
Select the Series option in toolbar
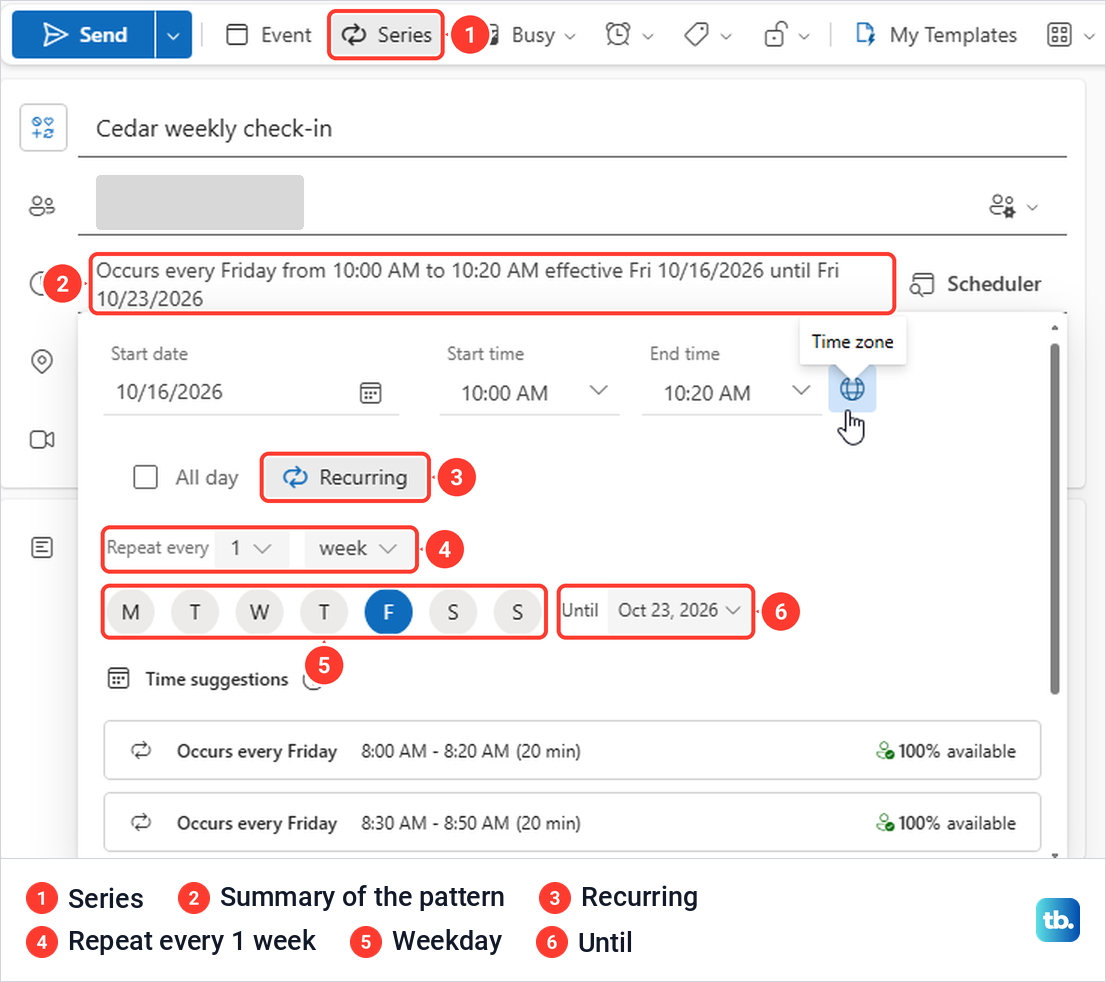coord(386,35)
